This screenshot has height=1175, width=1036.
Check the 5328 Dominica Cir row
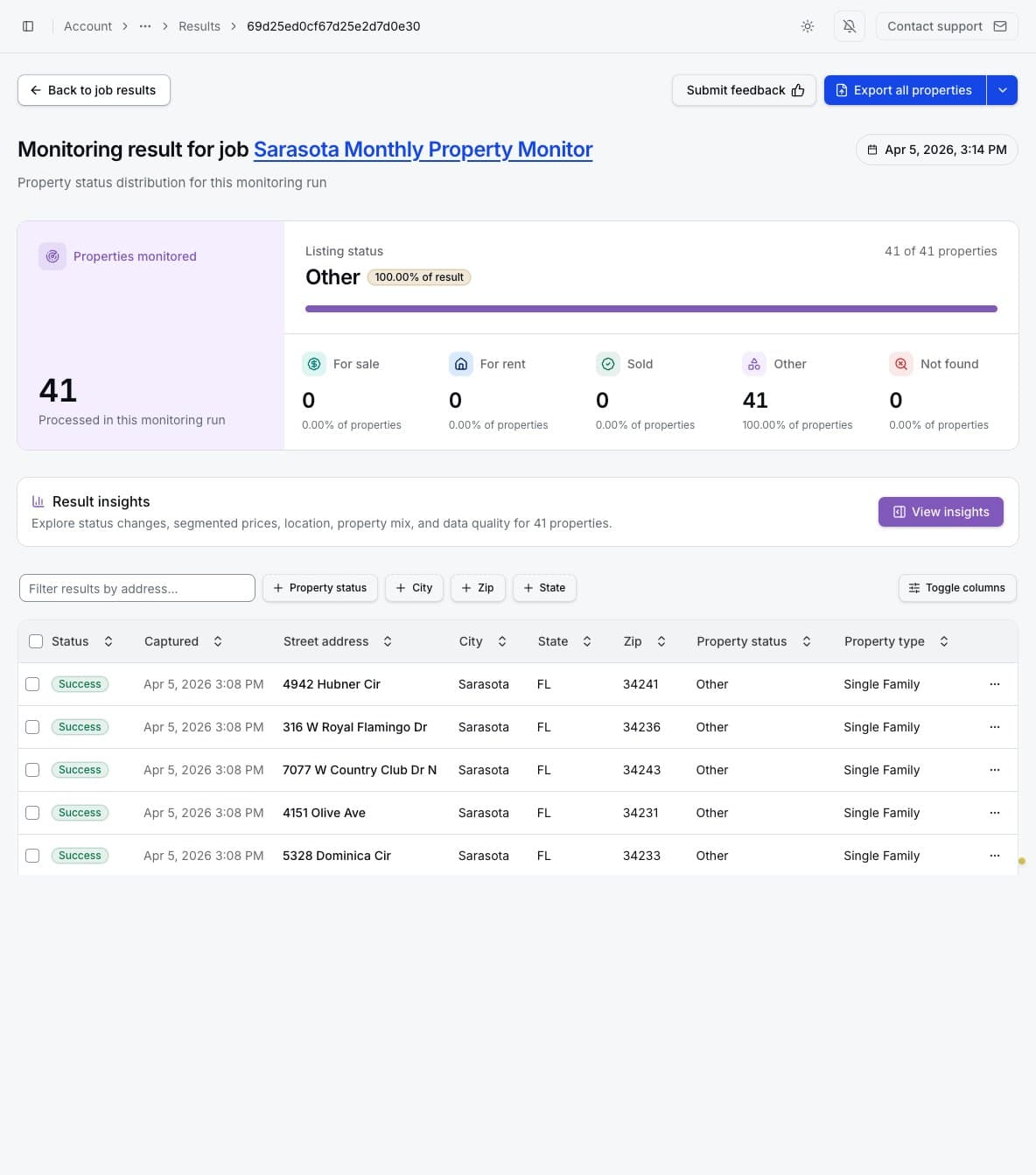(x=32, y=856)
